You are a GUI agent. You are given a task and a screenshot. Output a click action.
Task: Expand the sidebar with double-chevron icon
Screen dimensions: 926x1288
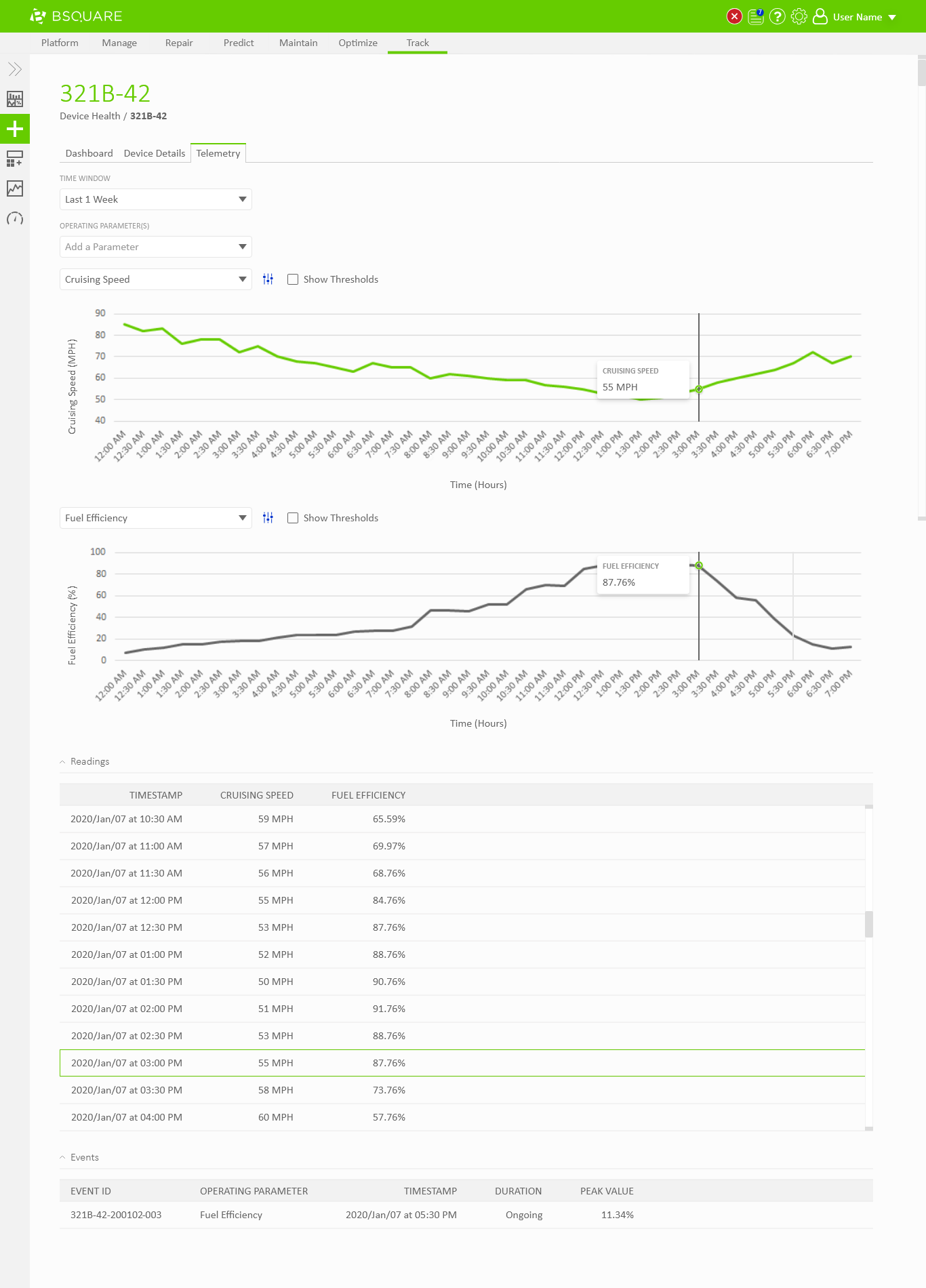[x=15, y=69]
